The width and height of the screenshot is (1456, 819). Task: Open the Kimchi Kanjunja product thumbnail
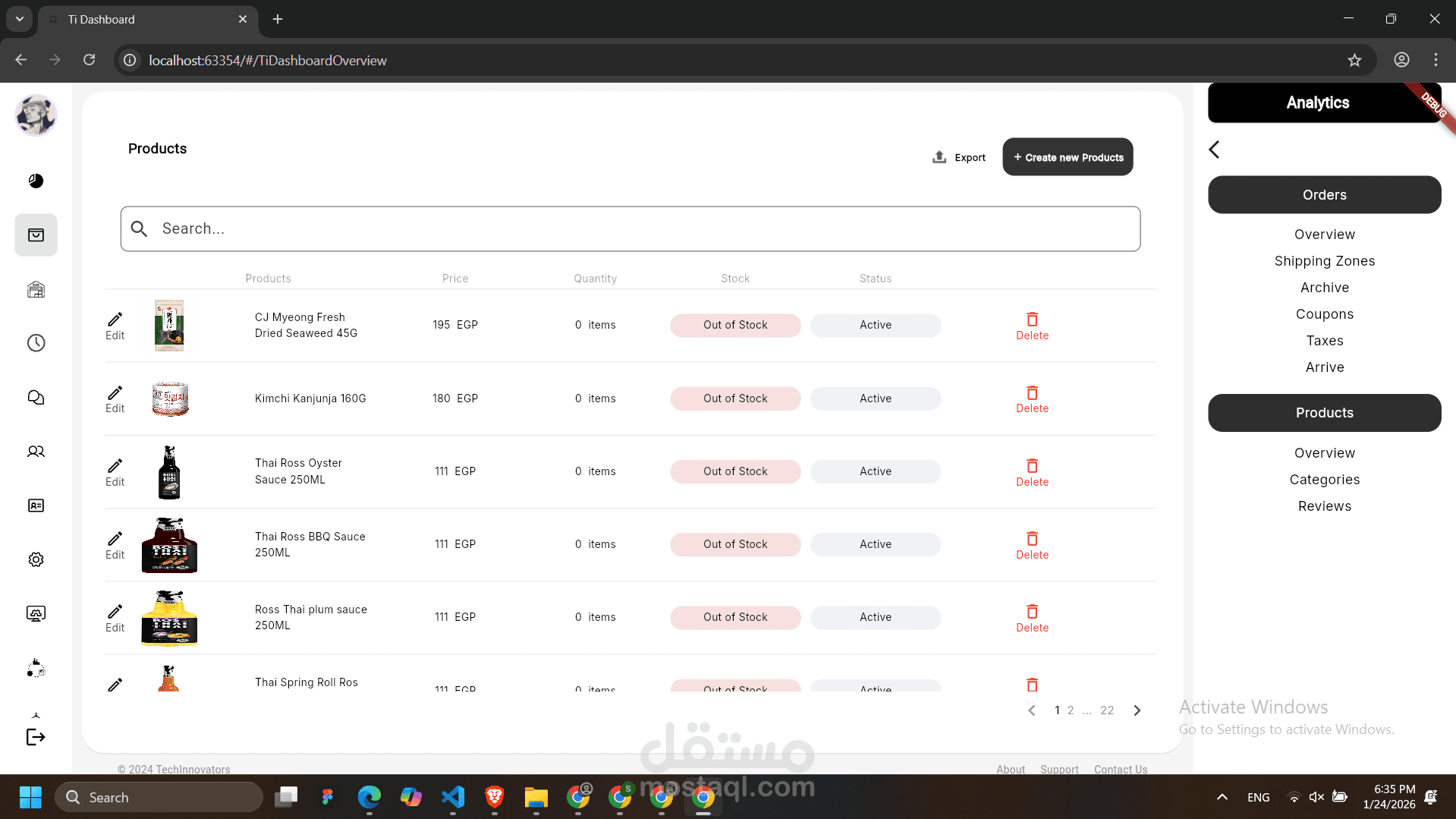click(169, 399)
